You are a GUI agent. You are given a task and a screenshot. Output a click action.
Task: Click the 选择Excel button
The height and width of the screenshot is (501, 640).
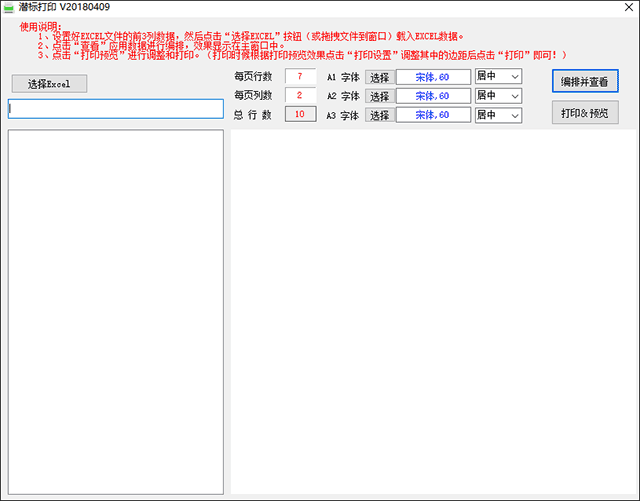pos(49,84)
